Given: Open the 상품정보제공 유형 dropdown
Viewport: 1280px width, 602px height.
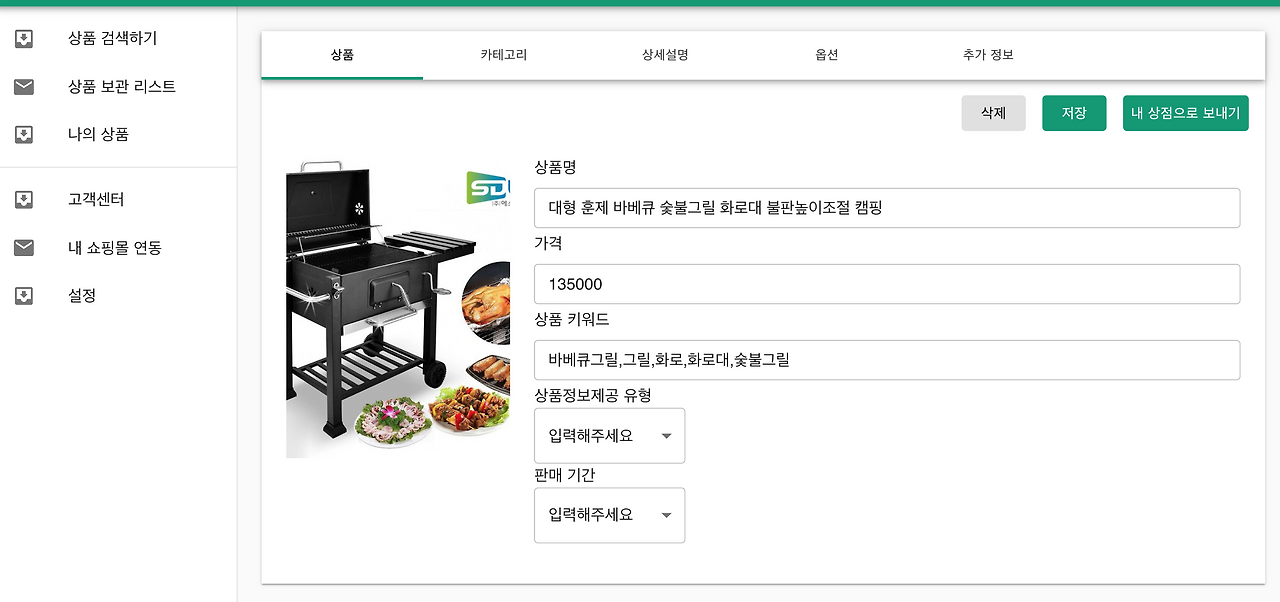Looking at the screenshot, I should pyautogui.click(x=610, y=435).
